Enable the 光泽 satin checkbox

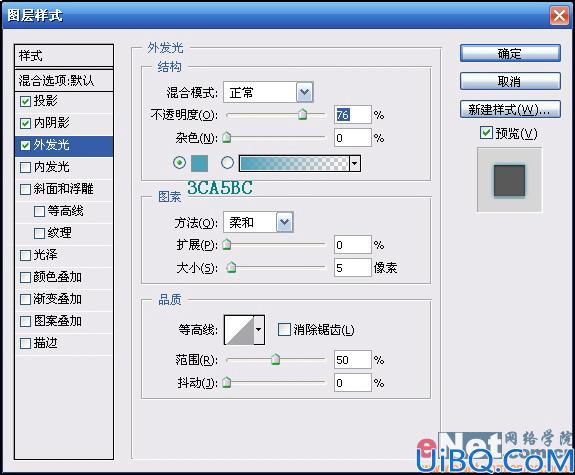(x=25, y=255)
